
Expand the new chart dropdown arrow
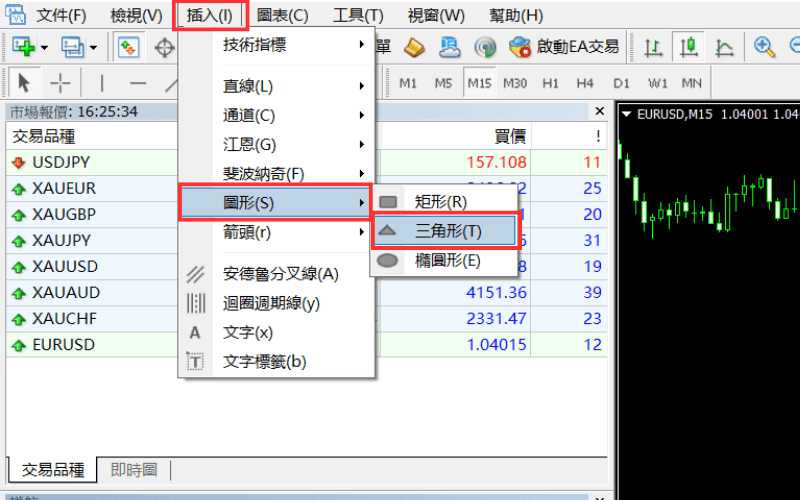[x=44, y=47]
